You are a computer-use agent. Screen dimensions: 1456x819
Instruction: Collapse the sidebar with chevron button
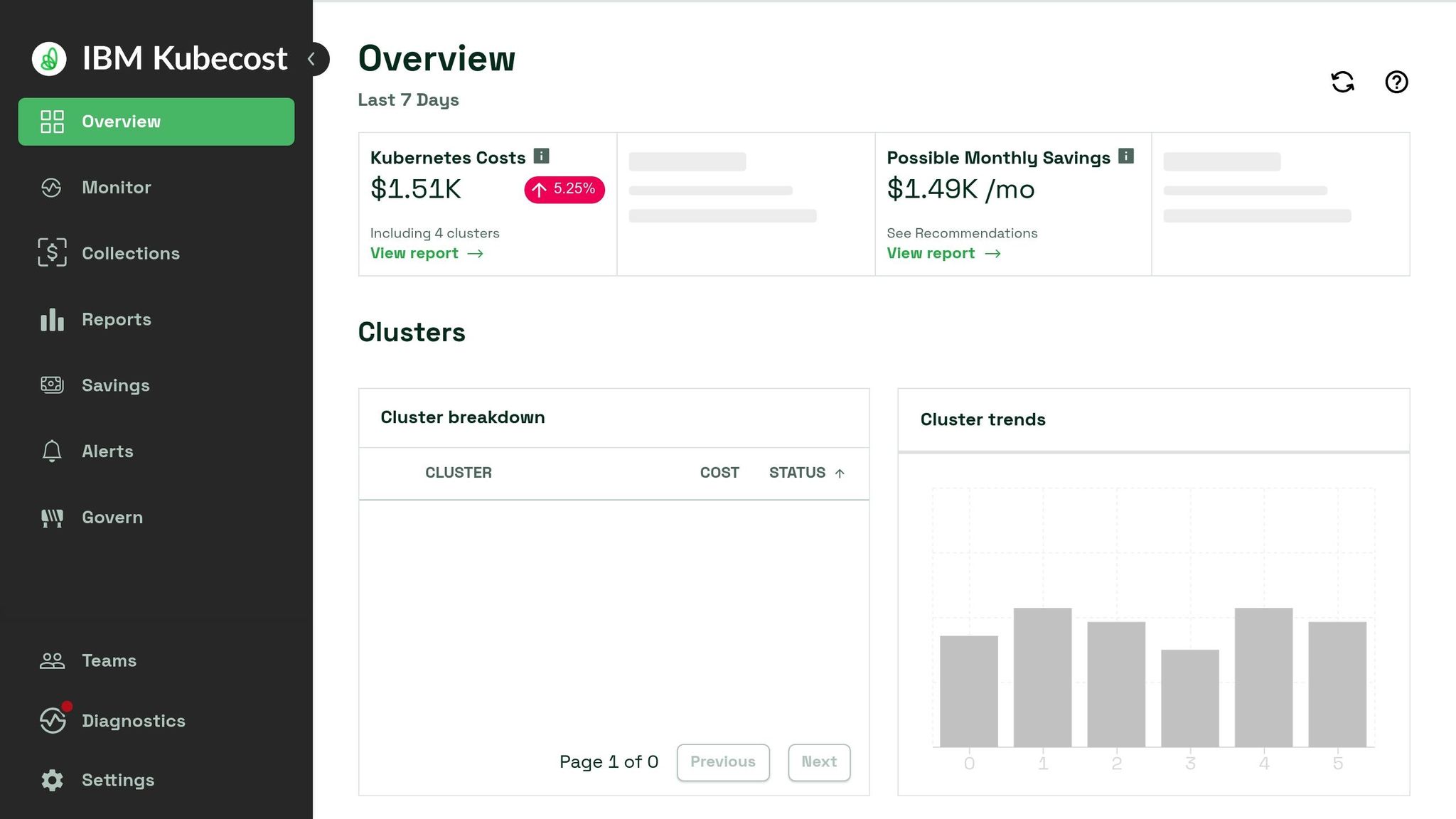pyautogui.click(x=312, y=59)
